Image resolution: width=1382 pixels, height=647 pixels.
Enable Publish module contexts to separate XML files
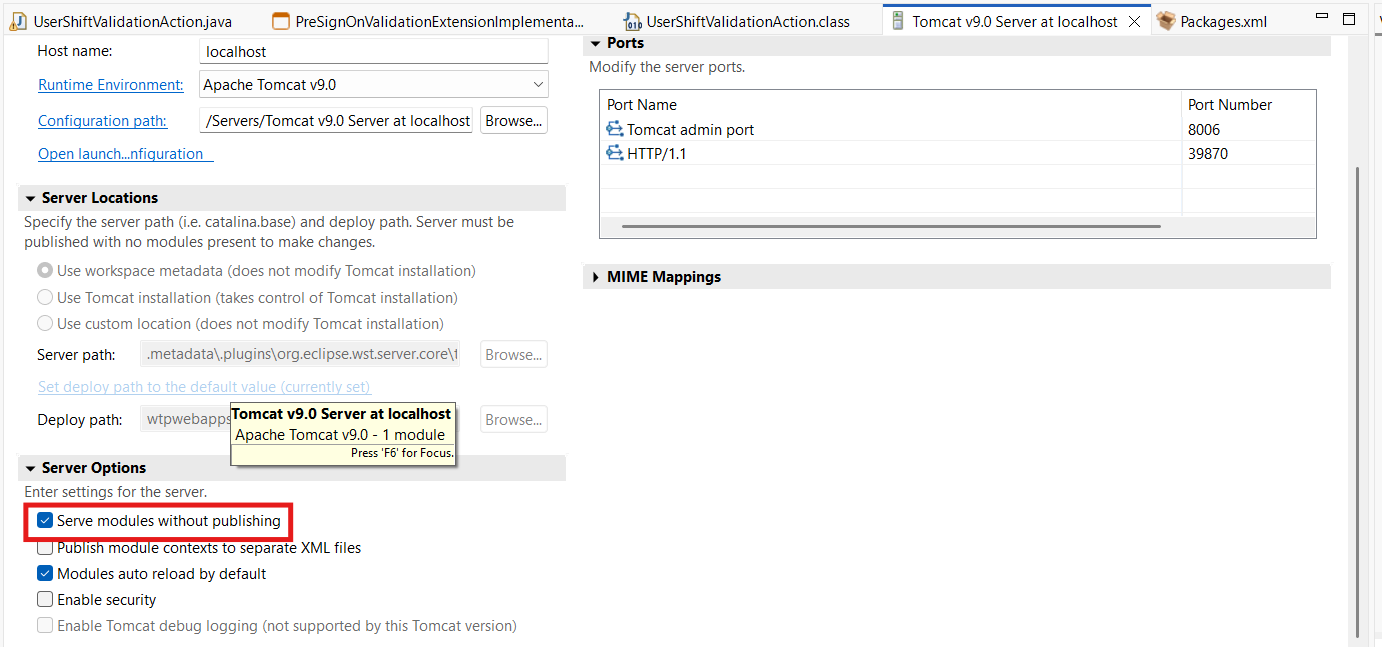[x=45, y=547]
